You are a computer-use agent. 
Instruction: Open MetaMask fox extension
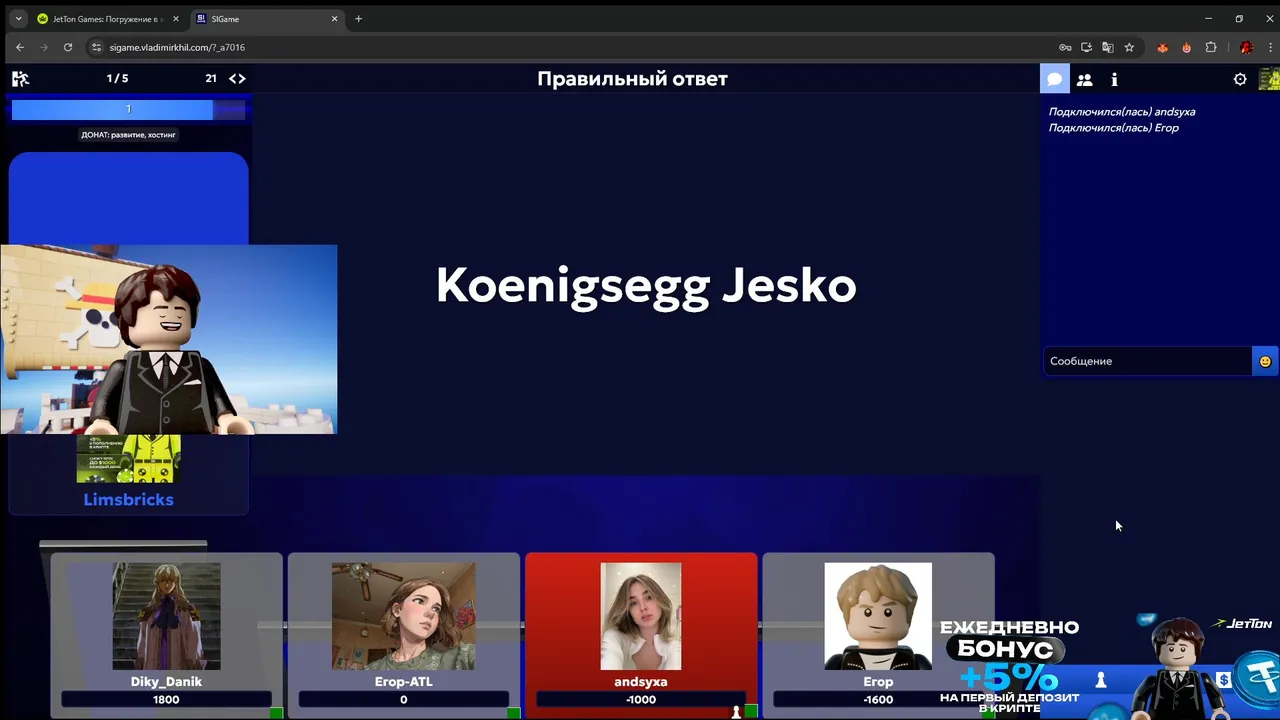click(1162, 47)
